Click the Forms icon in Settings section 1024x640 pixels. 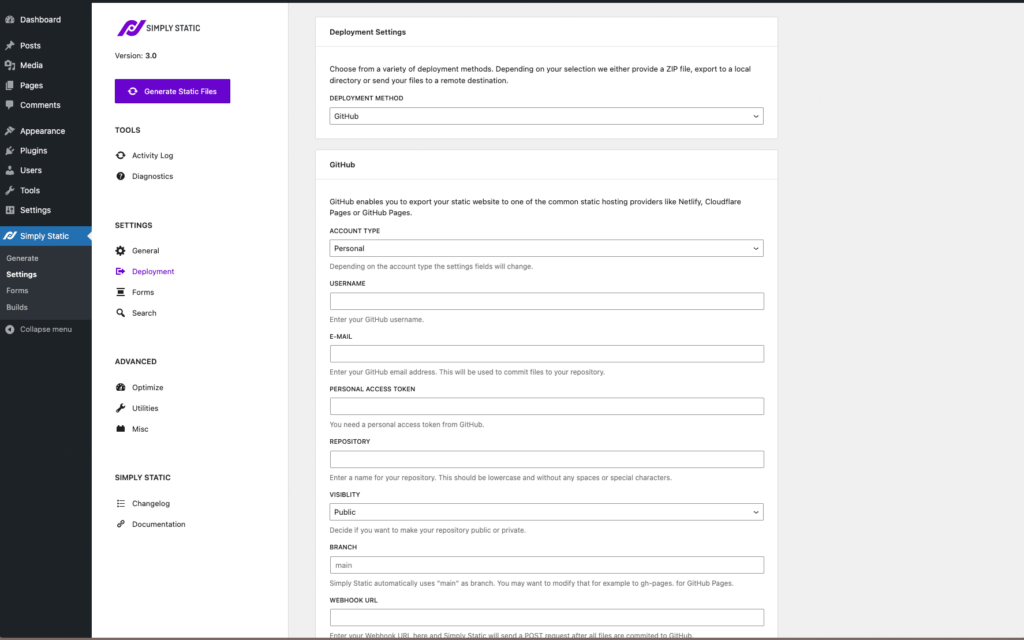point(120,292)
